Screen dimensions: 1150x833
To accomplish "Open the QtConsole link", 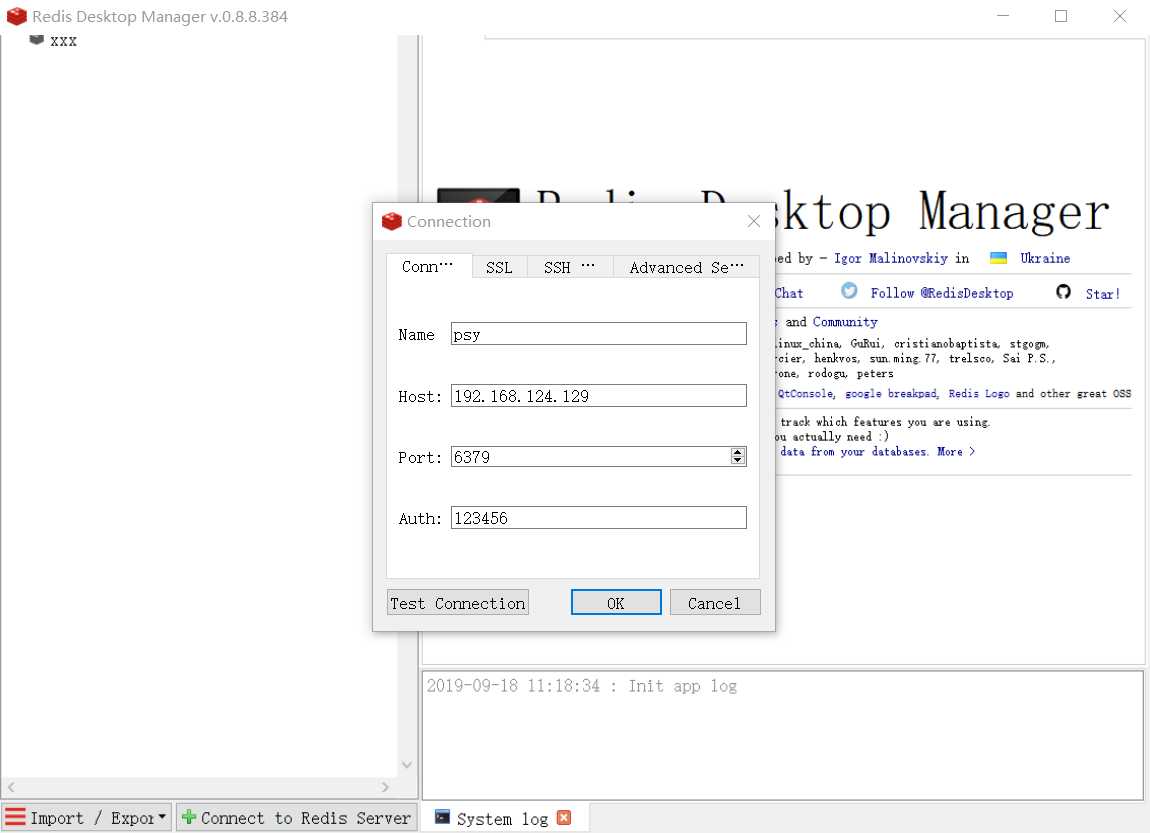I will (805, 394).
